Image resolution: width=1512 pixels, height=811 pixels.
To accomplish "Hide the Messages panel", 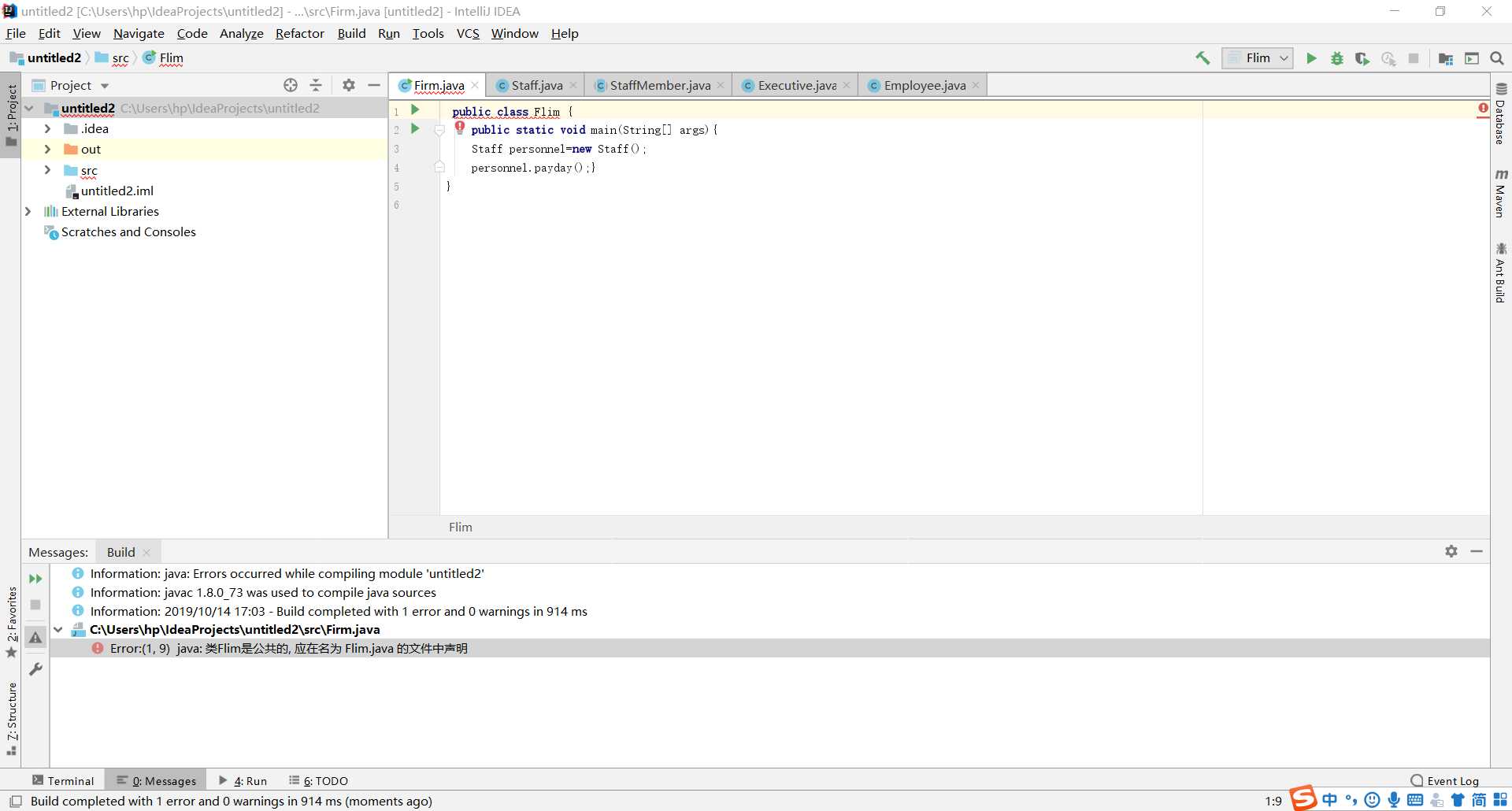I will [1477, 551].
